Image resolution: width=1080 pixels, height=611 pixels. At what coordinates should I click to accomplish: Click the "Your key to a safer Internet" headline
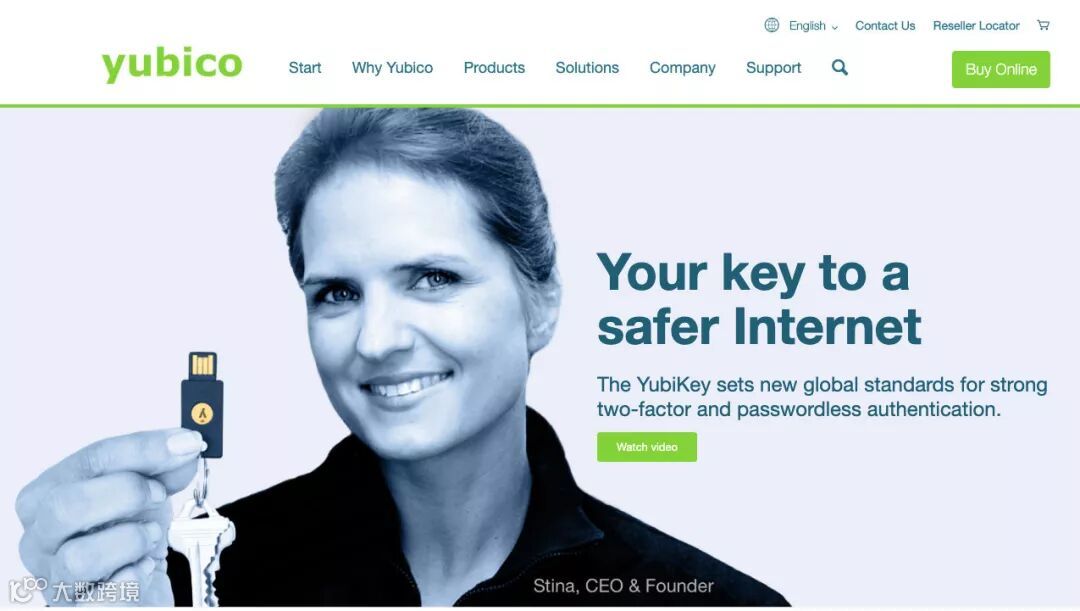tap(758, 300)
